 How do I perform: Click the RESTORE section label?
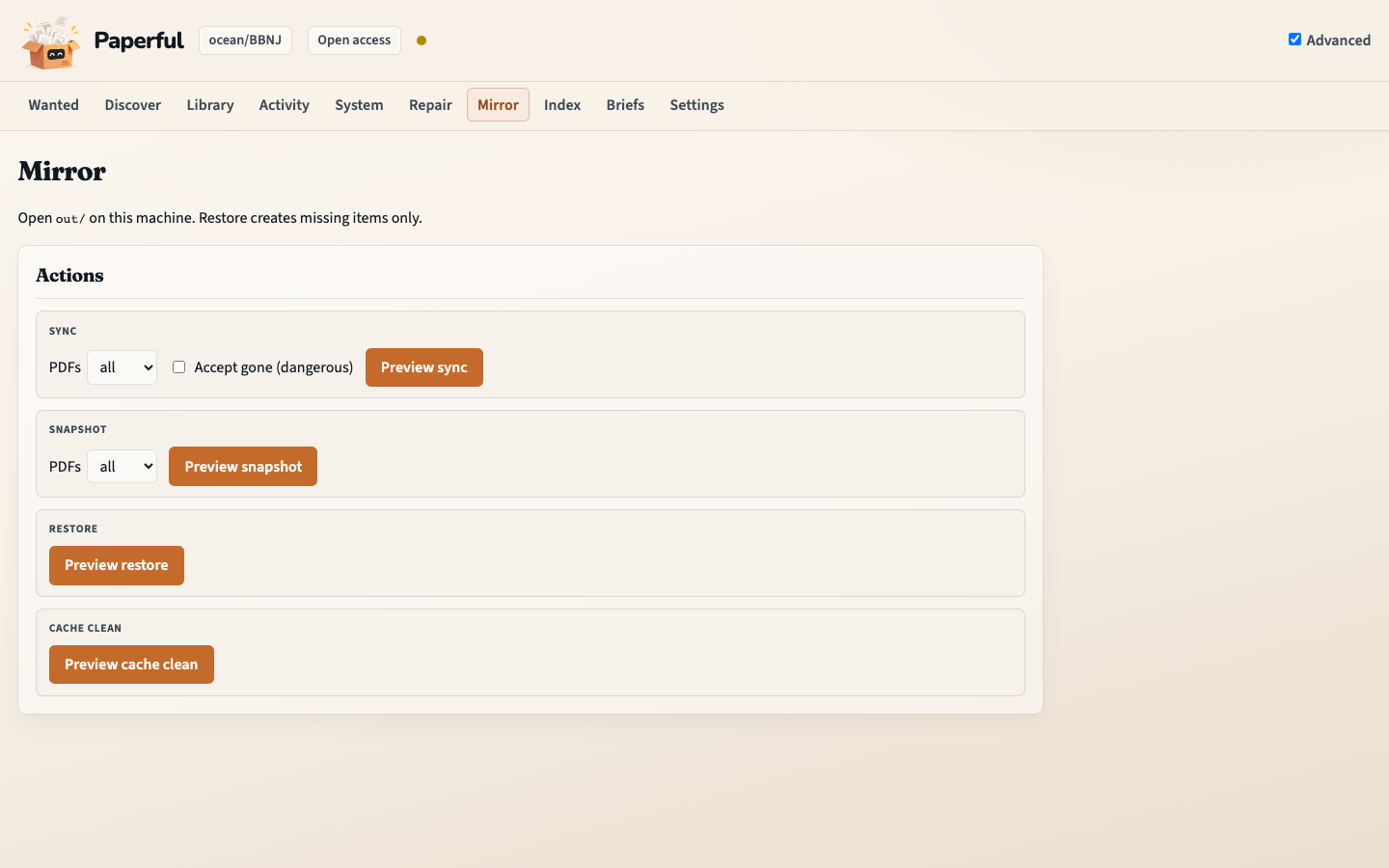[73, 529]
